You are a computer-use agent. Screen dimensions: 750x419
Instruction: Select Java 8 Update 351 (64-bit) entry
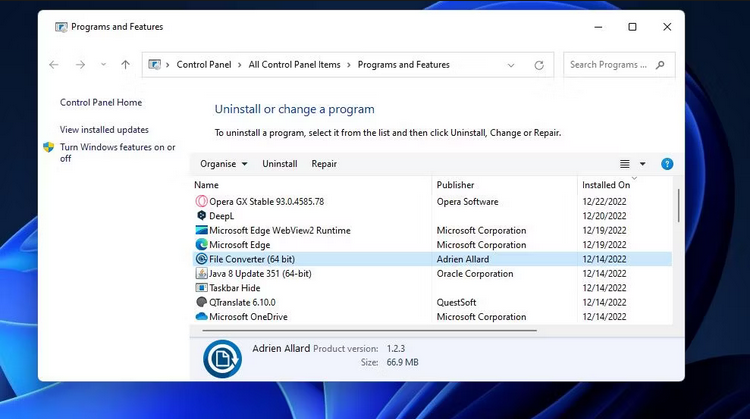(x=260, y=273)
